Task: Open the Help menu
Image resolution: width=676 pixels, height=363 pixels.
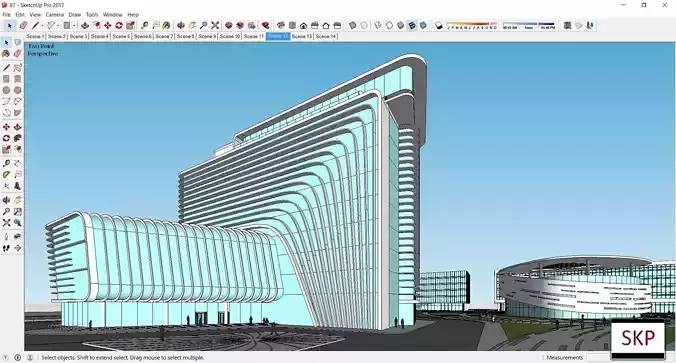Action: tap(133, 15)
